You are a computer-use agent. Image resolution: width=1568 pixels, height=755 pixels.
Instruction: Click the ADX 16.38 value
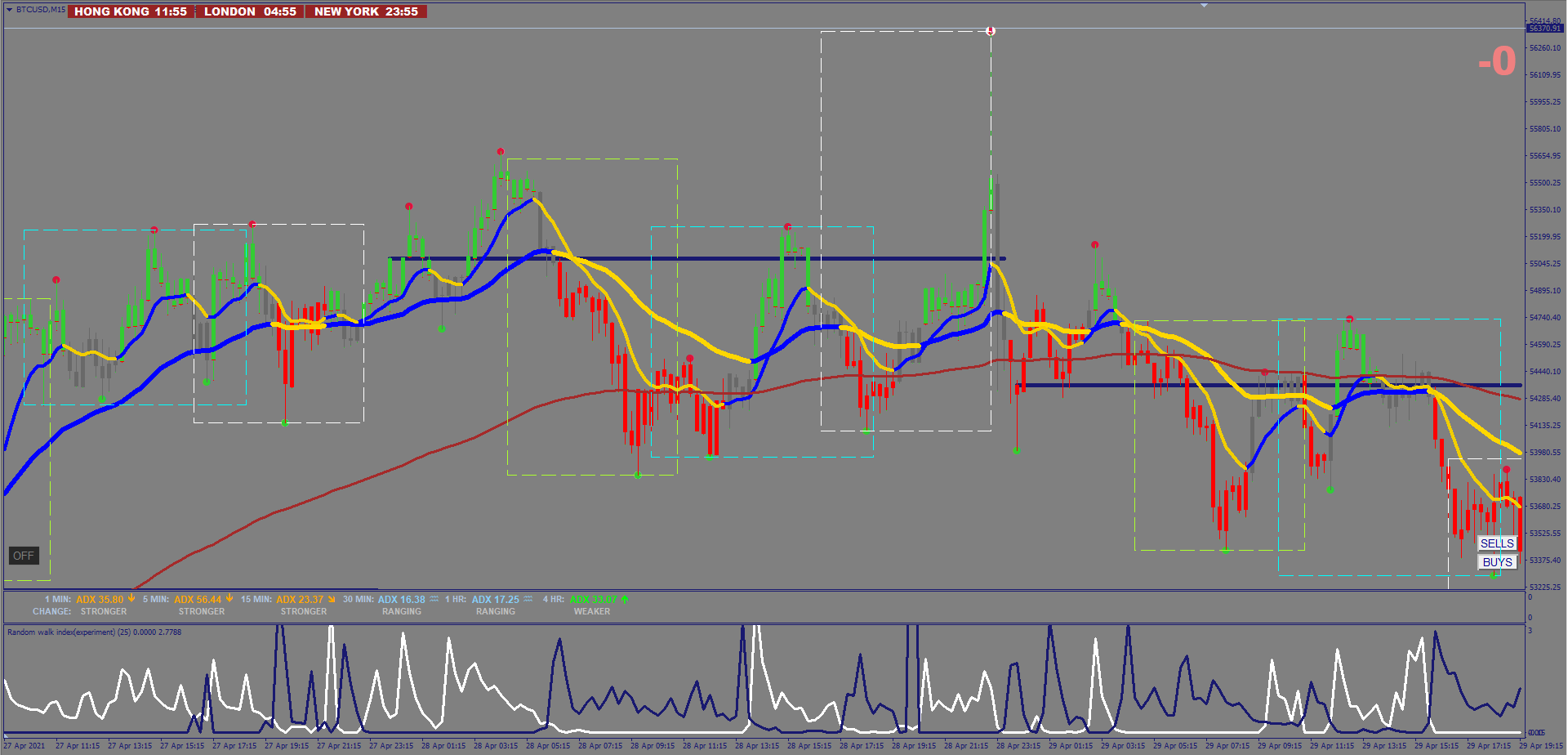pos(402,600)
